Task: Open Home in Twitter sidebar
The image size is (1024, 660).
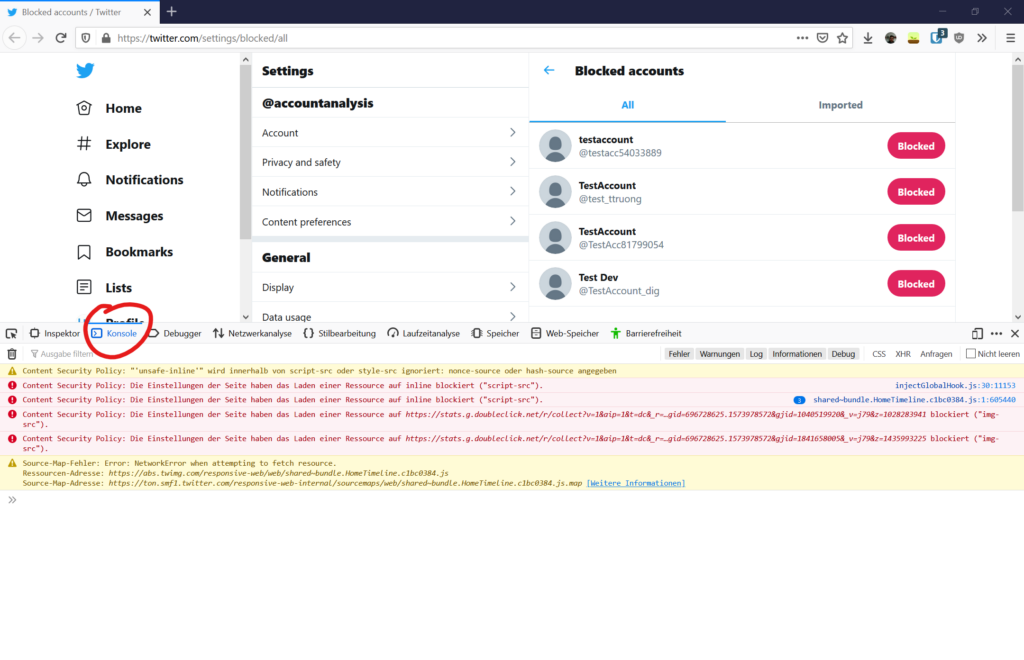Action: pyautogui.click(x=109, y=108)
